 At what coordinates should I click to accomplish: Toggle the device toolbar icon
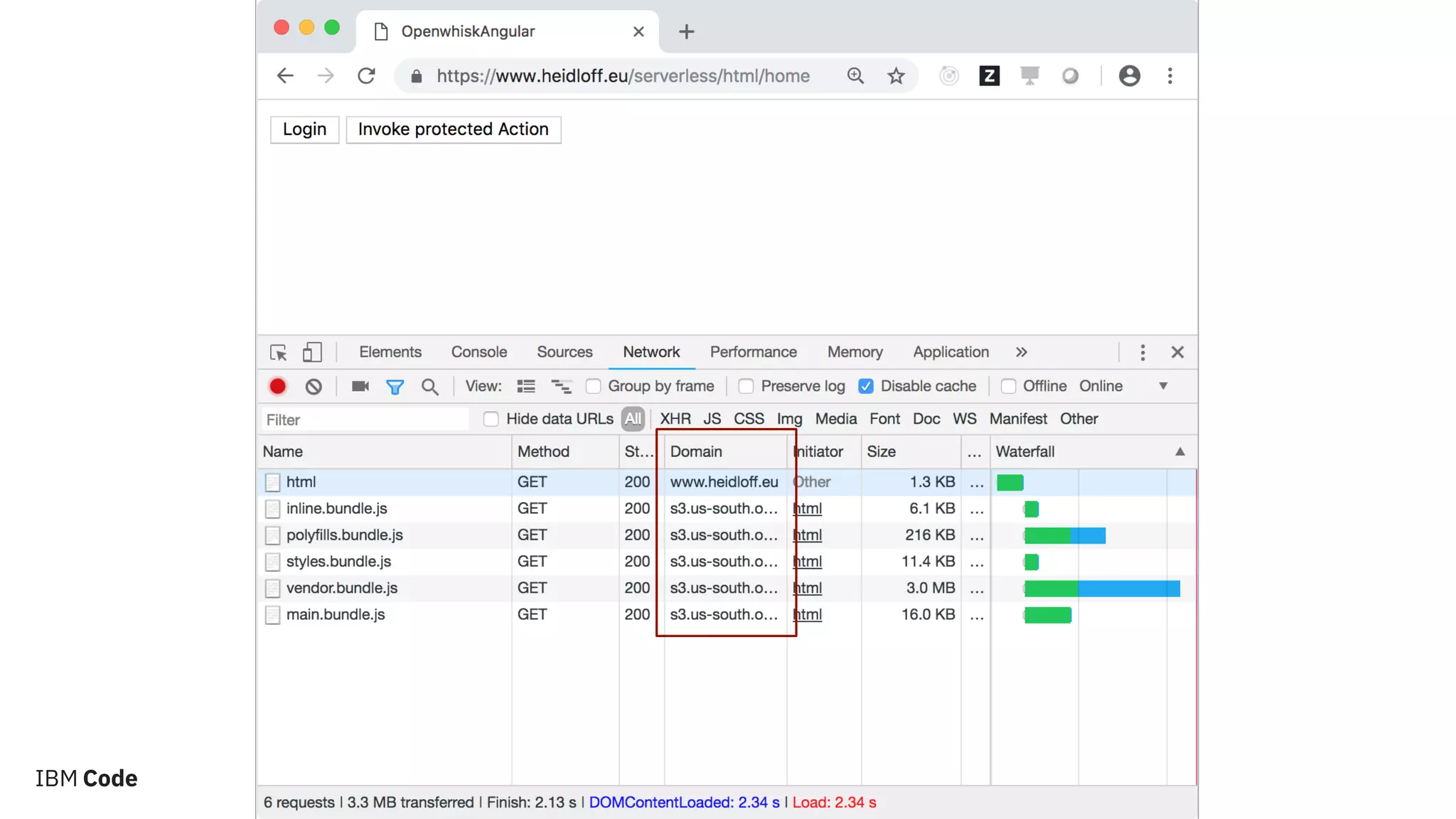coord(312,352)
